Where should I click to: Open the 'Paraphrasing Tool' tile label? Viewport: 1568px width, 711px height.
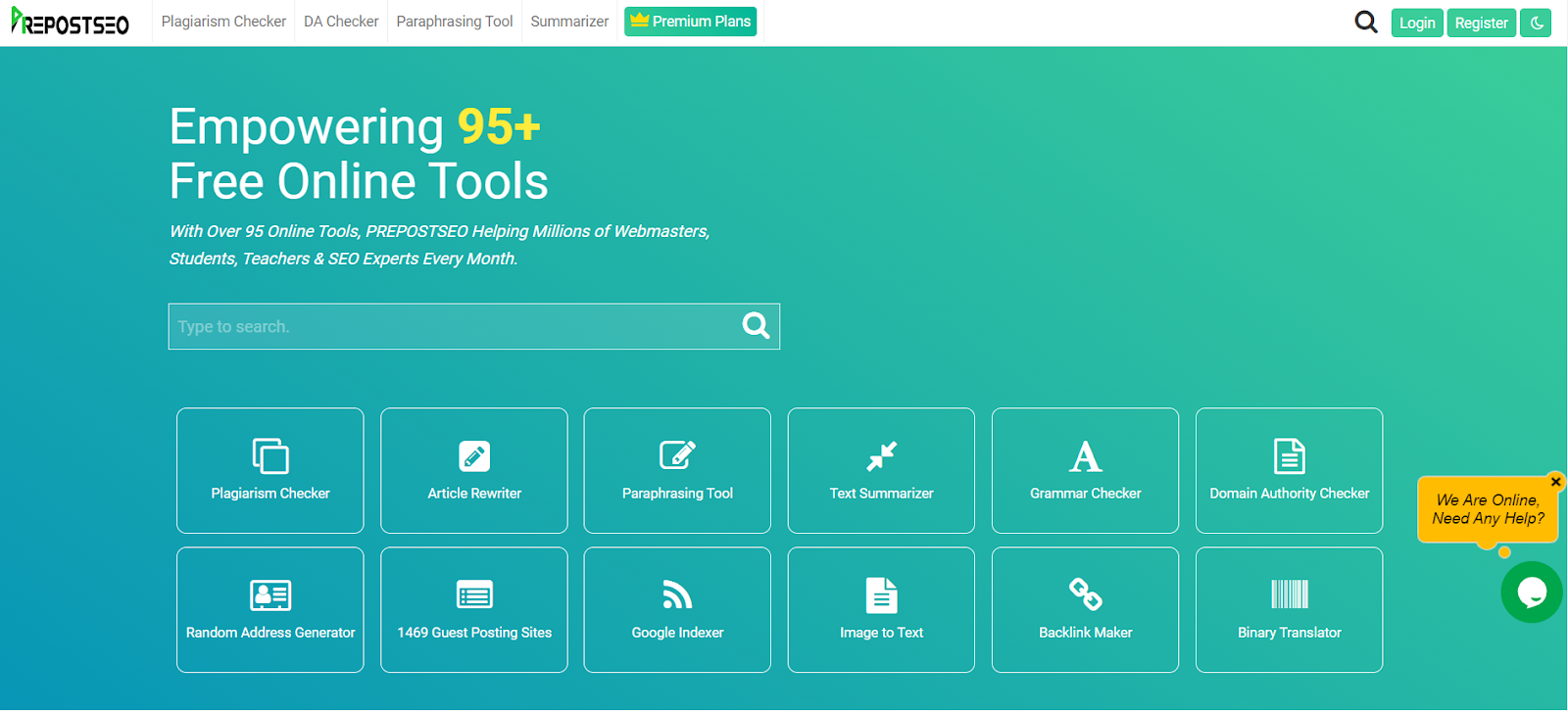pyautogui.click(x=677, y=494)
